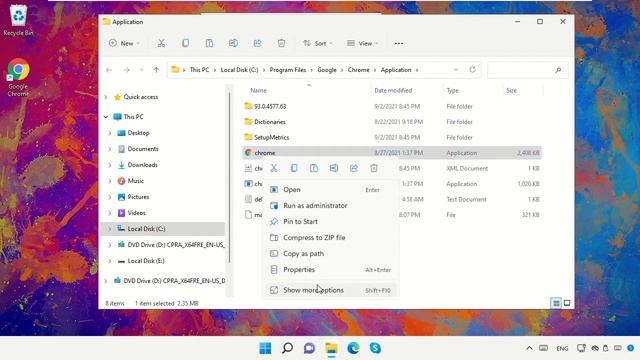Click the Cut icon in the toolbar

click(x=161, y=43)
